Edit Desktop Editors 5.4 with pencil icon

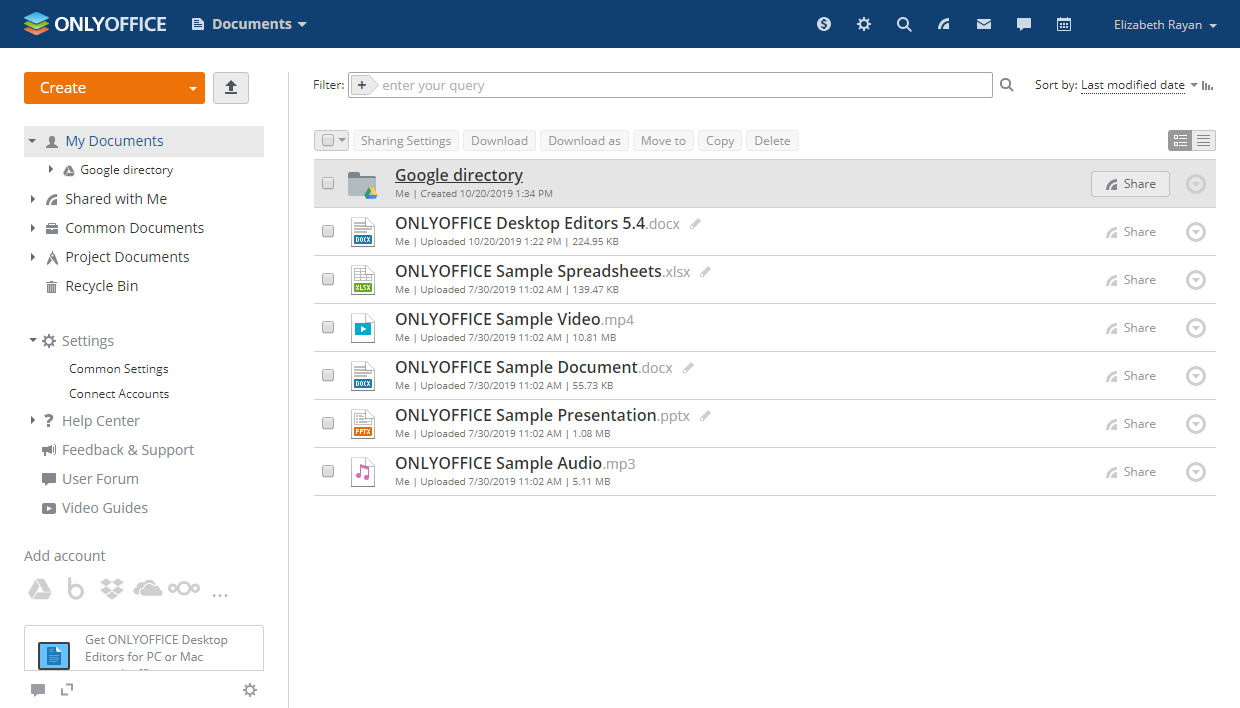click(x=695, y=224)
